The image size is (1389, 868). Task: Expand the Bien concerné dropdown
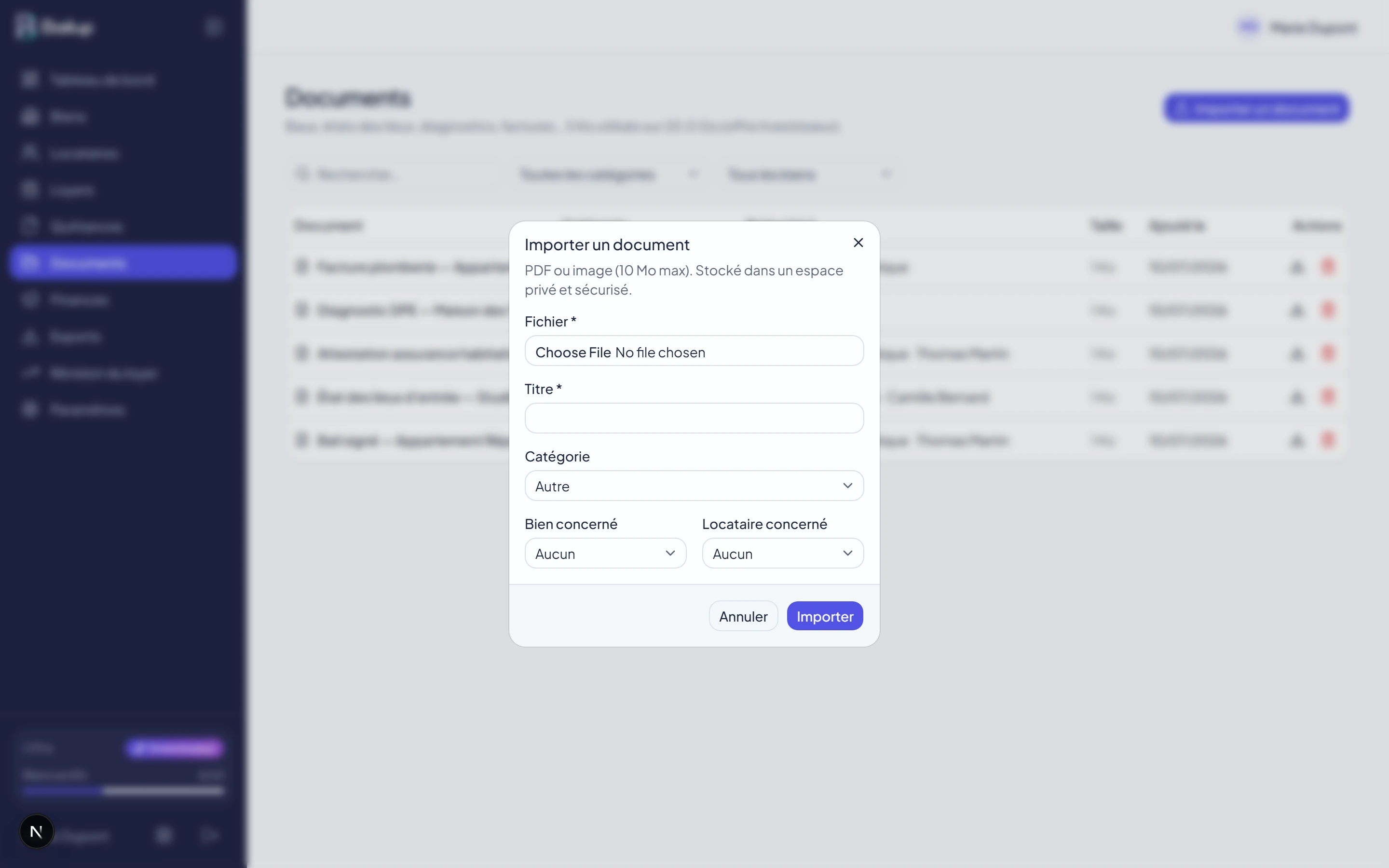606,554
